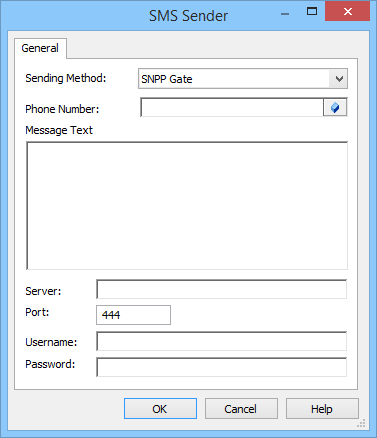Maximize the SMS Sender window
The image size is (377, 438).
[312, 12]
